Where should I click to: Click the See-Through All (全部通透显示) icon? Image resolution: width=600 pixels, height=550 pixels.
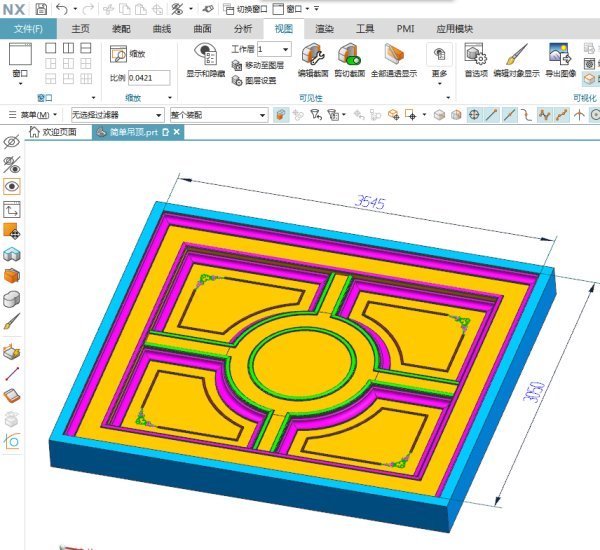[391, 56]
